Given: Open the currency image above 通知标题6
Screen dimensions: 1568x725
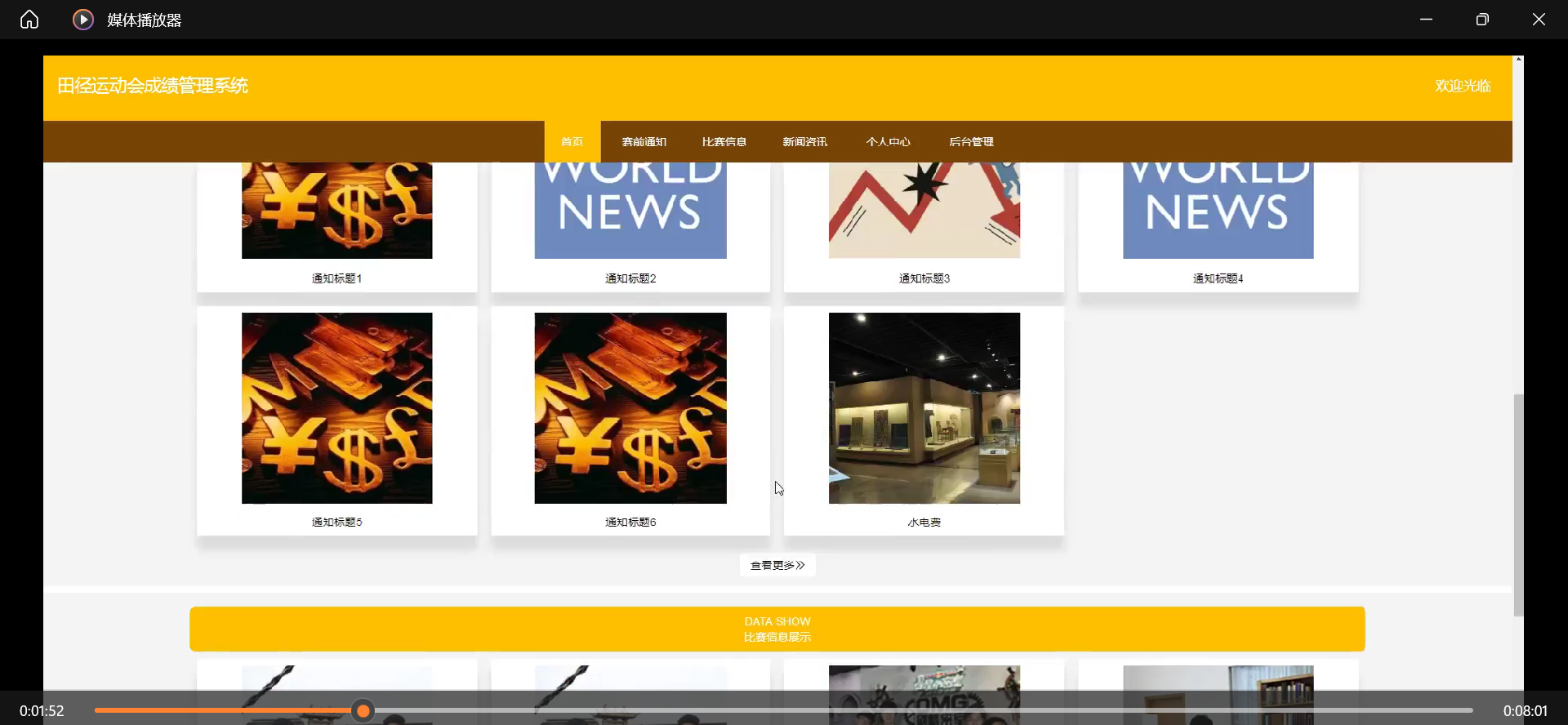Looking at the screenshot, I should [630, 408].
